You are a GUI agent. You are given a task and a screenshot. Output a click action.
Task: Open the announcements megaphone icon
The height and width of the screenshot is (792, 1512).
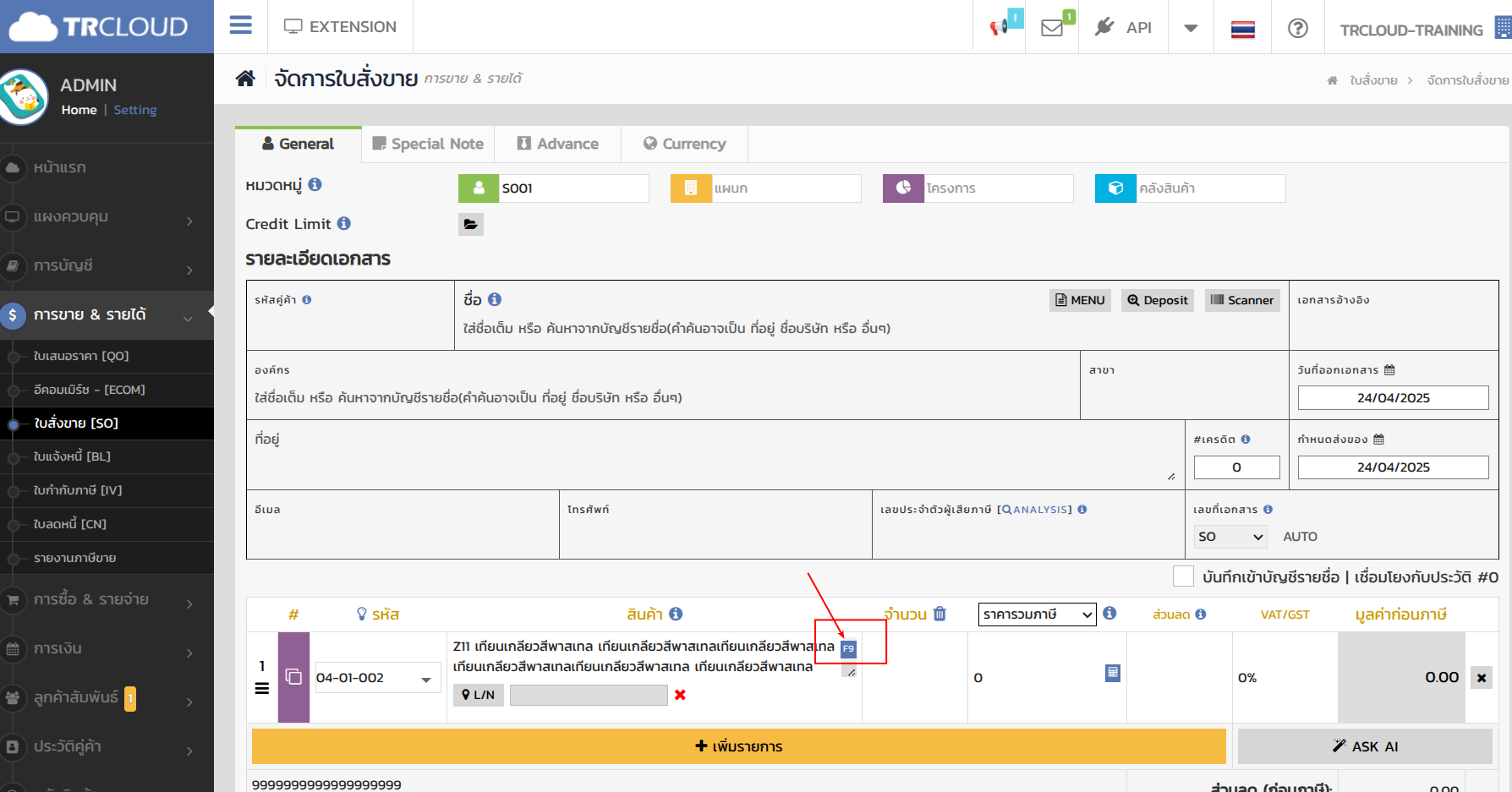point(1000,27)
